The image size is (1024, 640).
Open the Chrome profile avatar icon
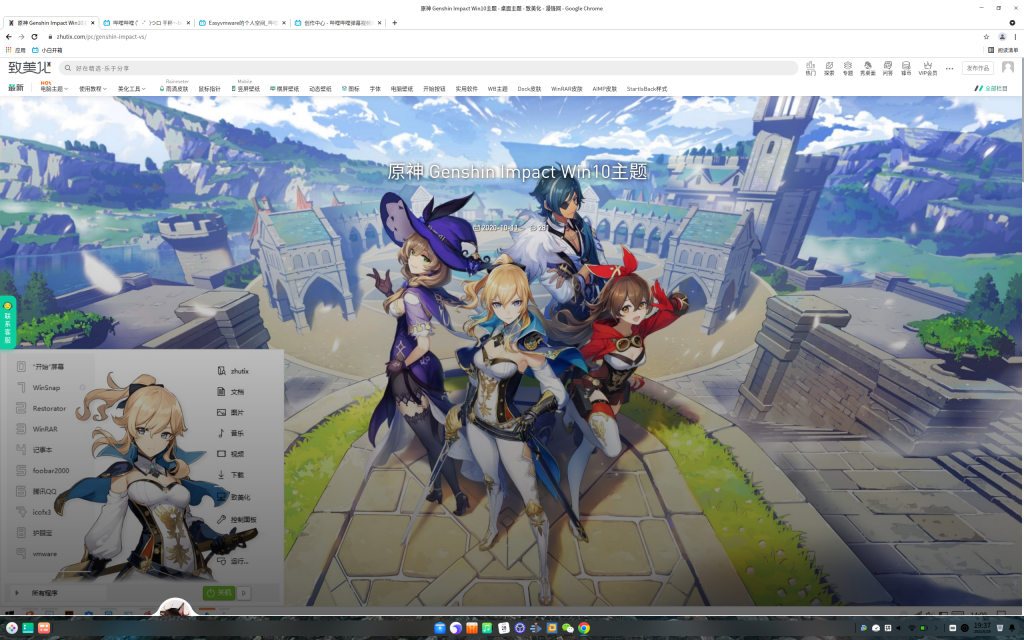pos(1002,37)
